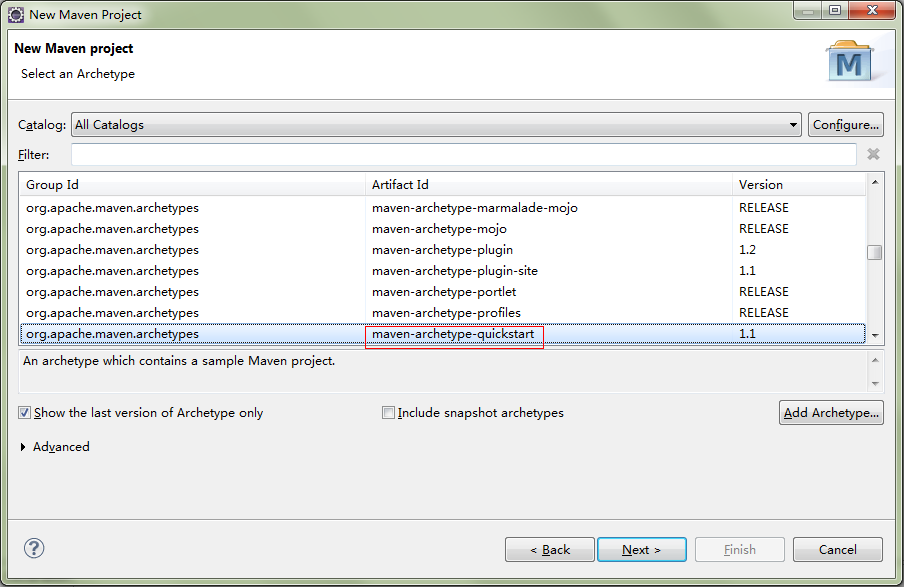Enable Include snapshot archetypes checkbox
The height and width of the screenshot is (587, 904).
coord(388,413)
